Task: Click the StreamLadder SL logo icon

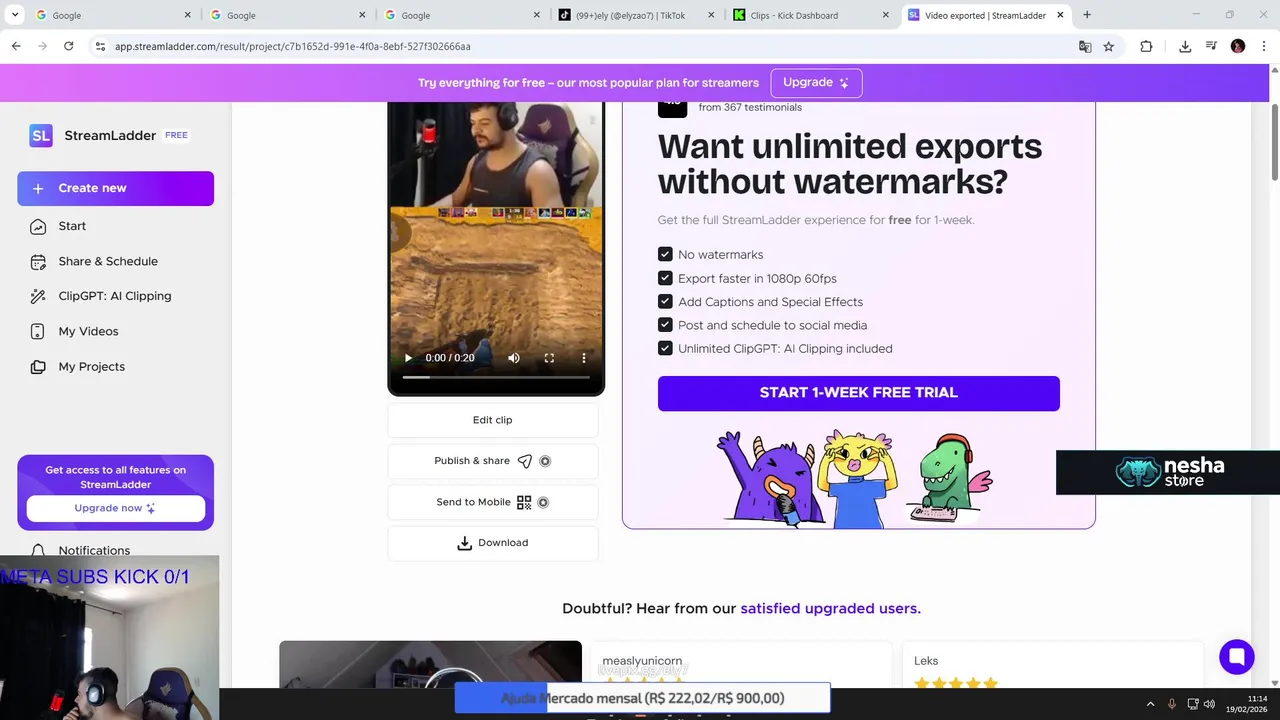Action: pyautogui.click(x=41, y=136)
